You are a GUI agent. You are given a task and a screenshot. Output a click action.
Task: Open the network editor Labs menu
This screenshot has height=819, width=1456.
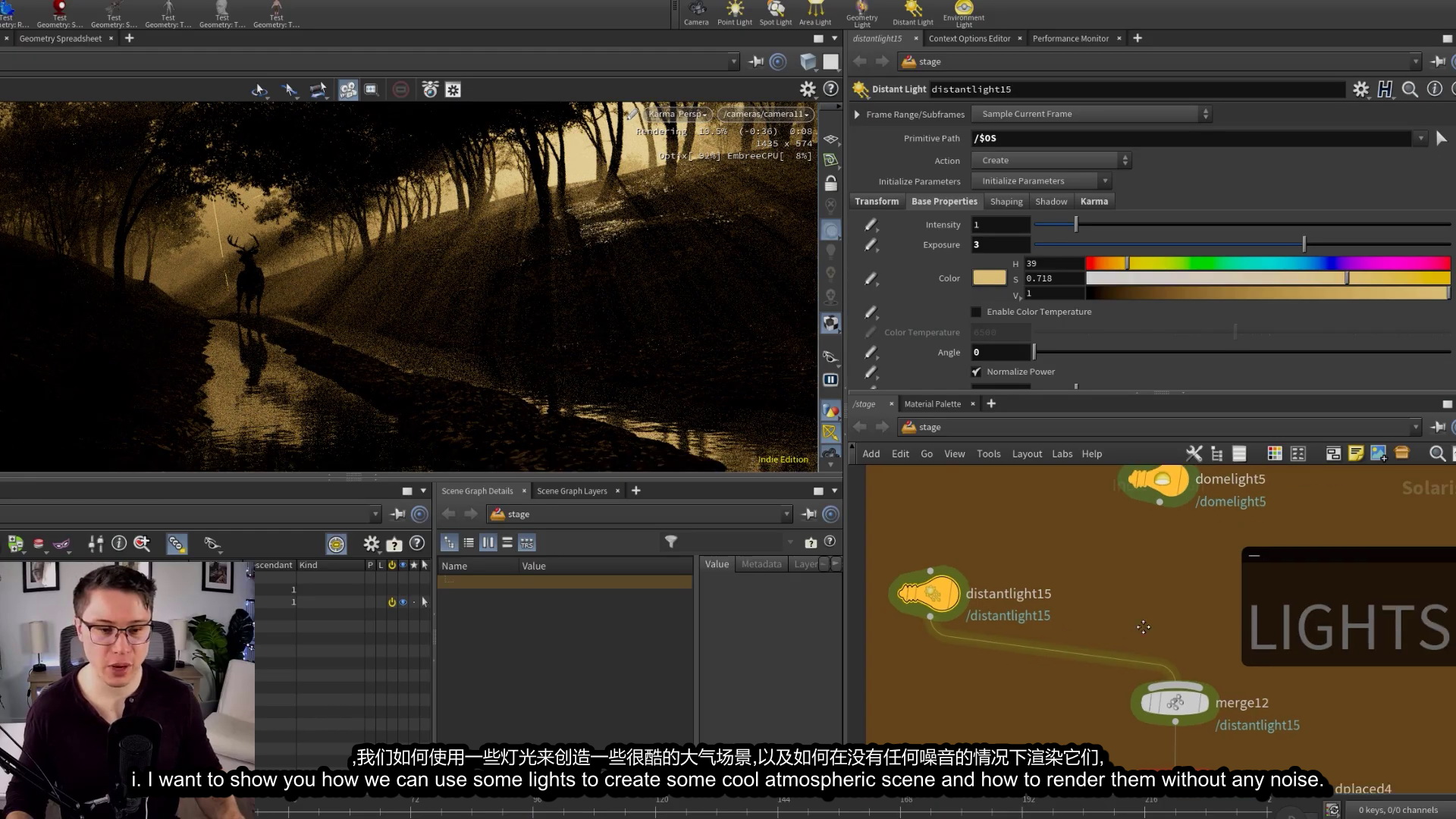pos(1062,453)
